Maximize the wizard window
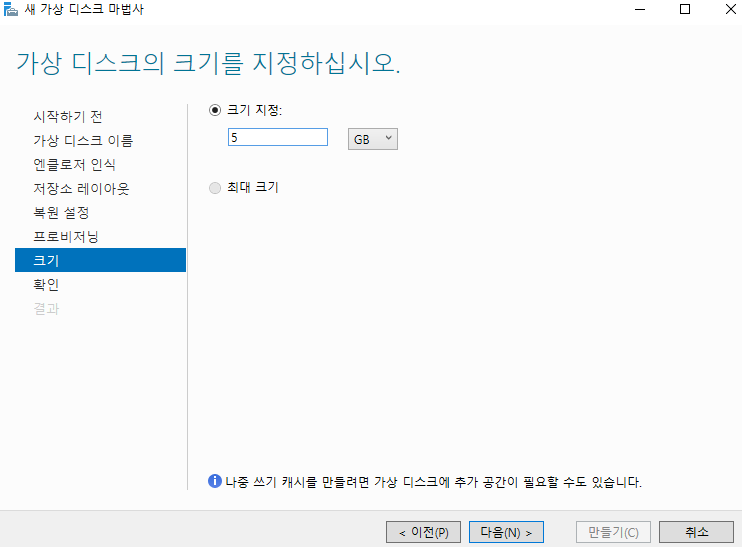742x547 pixels. click(x=685, y=9)
